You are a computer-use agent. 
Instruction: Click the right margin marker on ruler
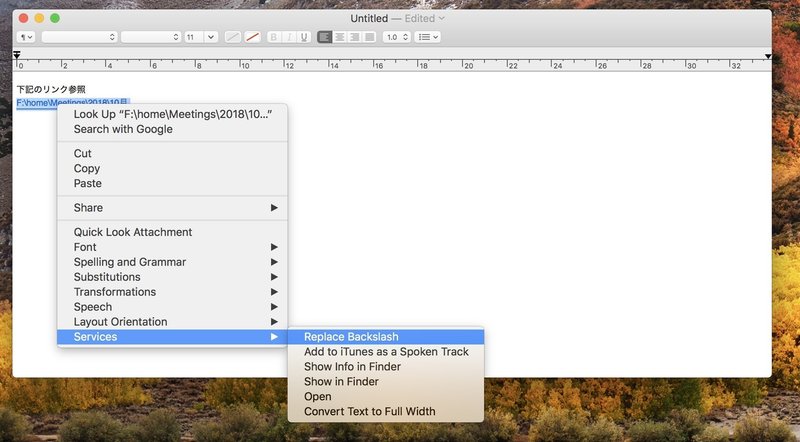pos(768,56)
